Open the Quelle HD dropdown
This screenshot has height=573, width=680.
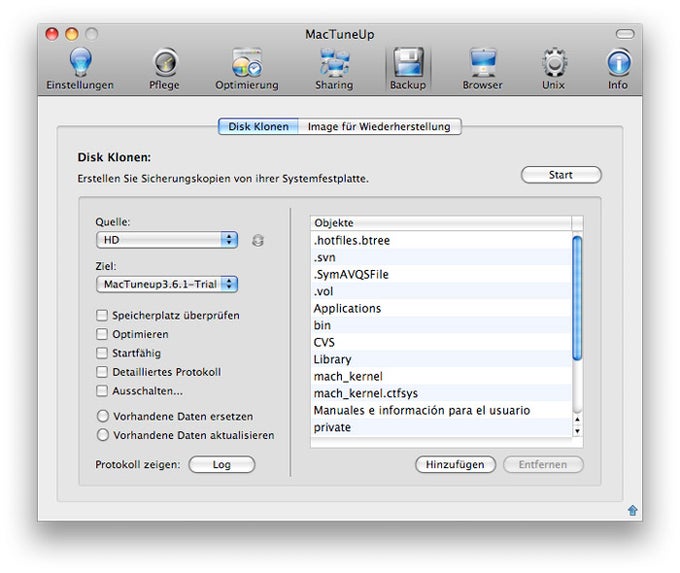[167, 240]
